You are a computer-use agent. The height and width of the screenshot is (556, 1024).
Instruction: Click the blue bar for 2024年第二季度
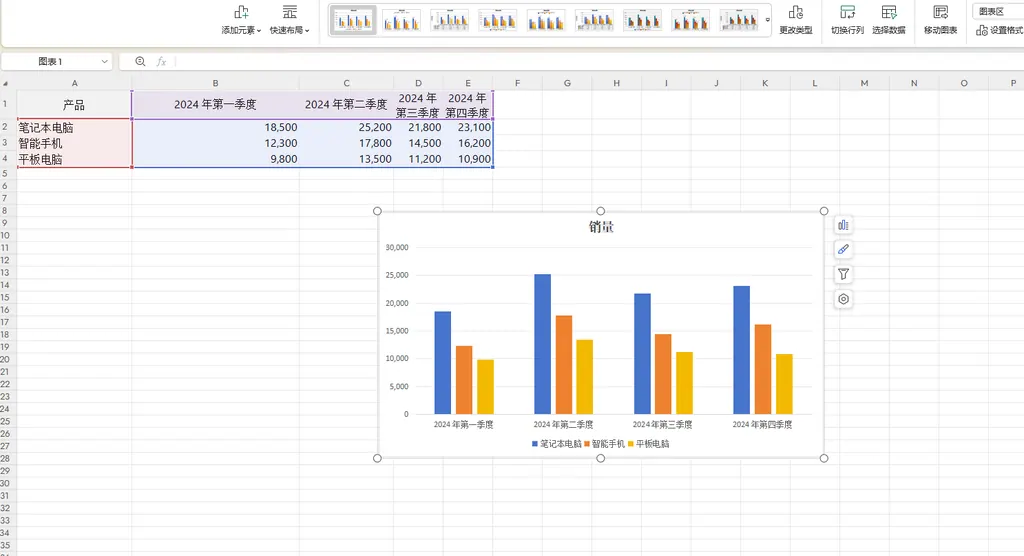click(x=542, y=344)
